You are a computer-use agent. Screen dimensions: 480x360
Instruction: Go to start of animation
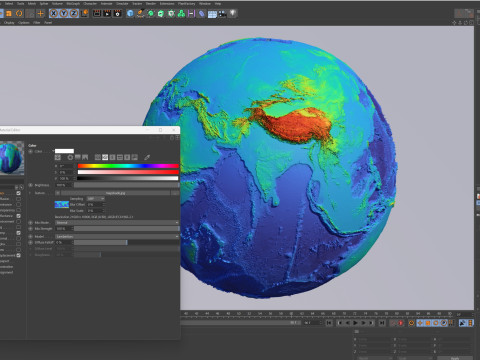(x=329, y=323)
